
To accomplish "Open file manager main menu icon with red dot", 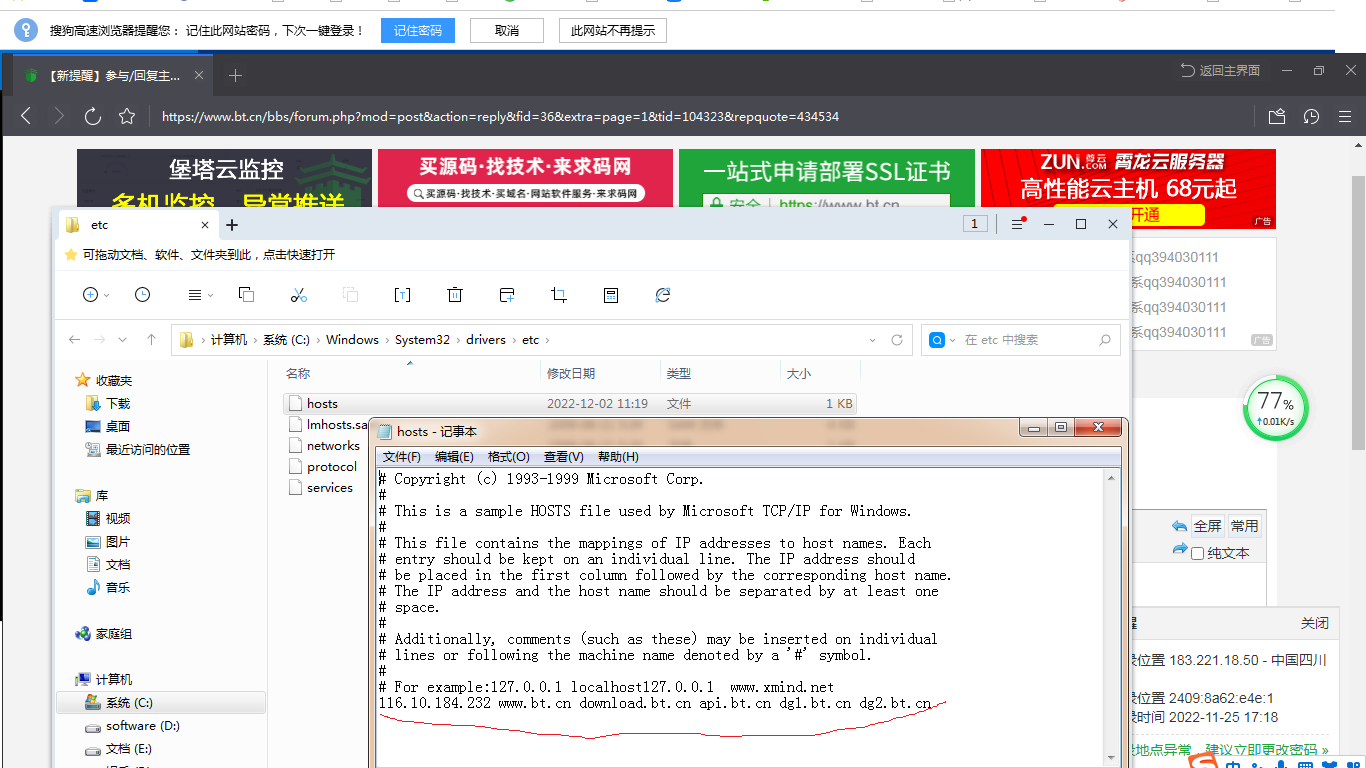I will [x=1017, y=224].
